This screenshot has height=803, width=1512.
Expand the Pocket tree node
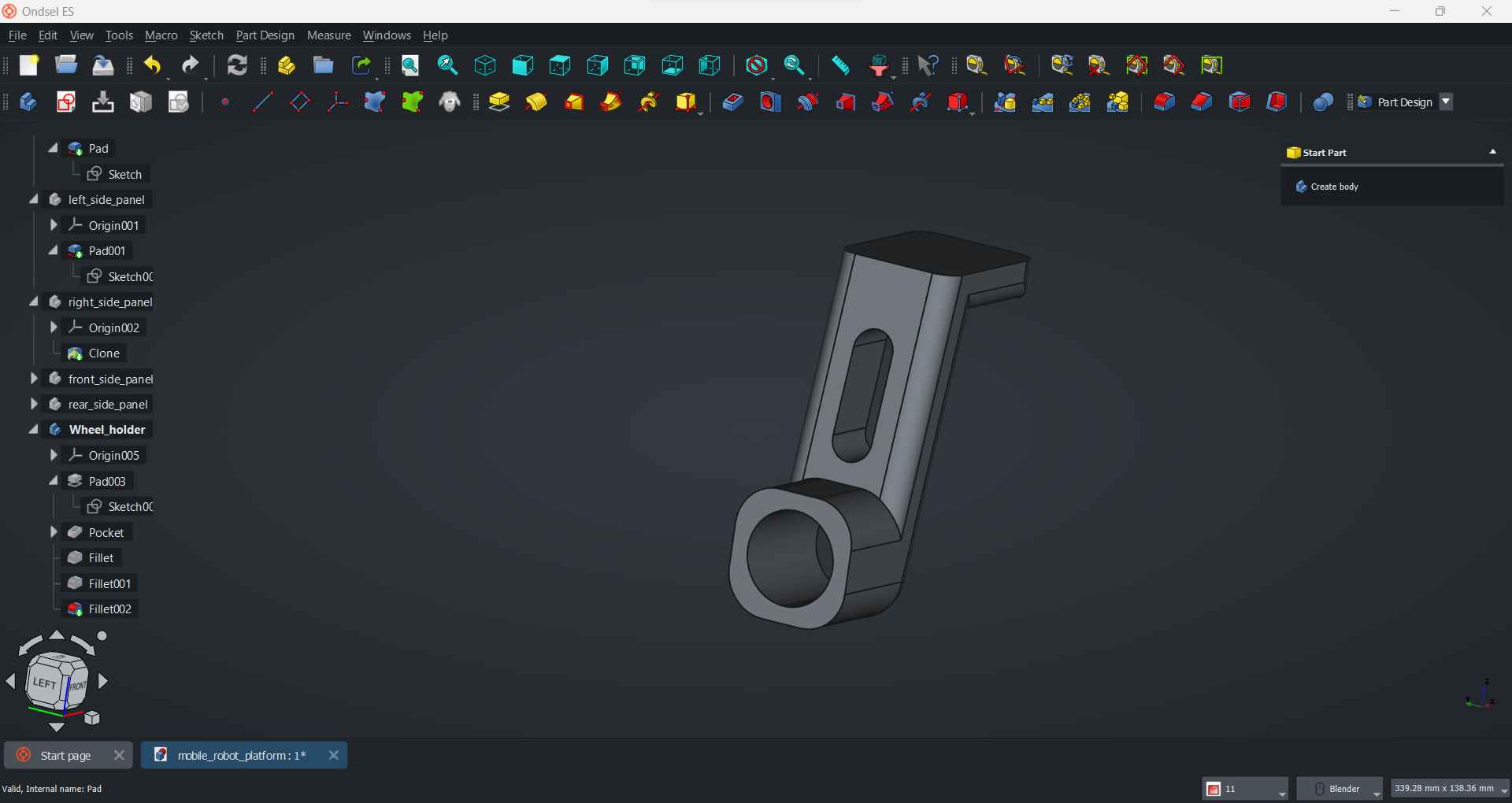pyautogui.click(x=54, y=532)
